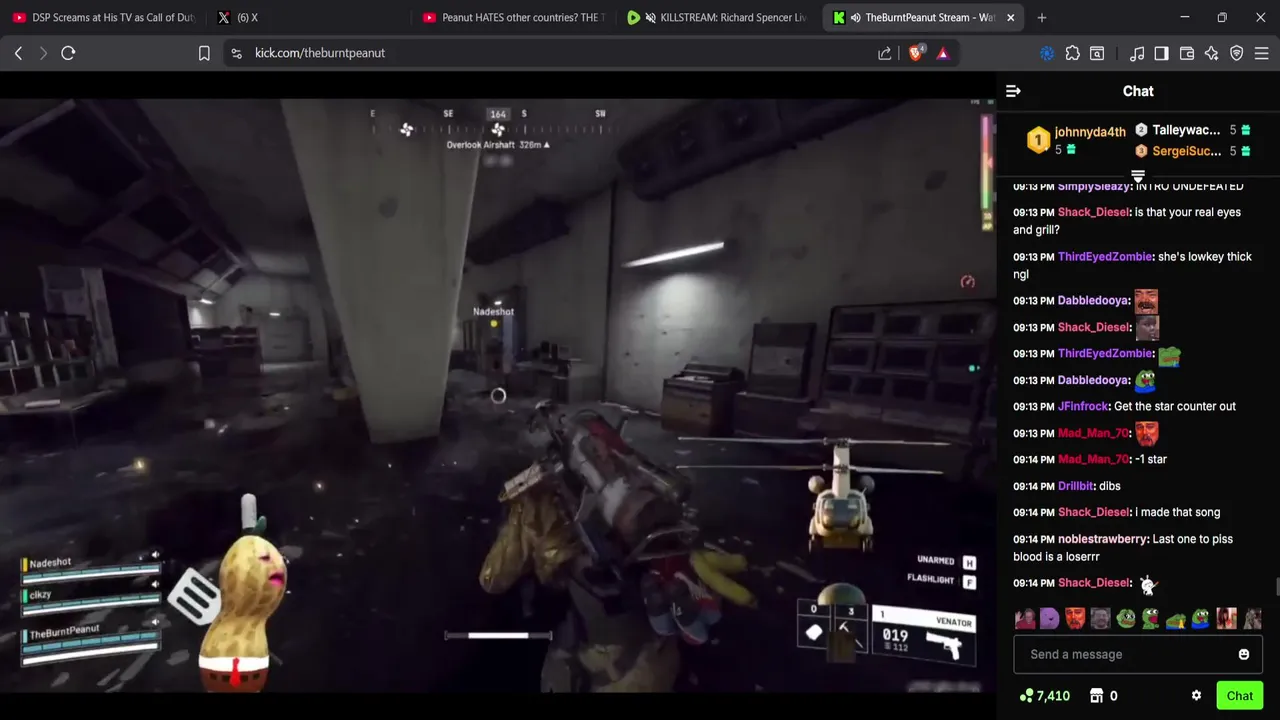Screen dimensions: 1280x720
Task: Unmute the KILLSTREAM tab audio icon
Action: tap(651, 18)
